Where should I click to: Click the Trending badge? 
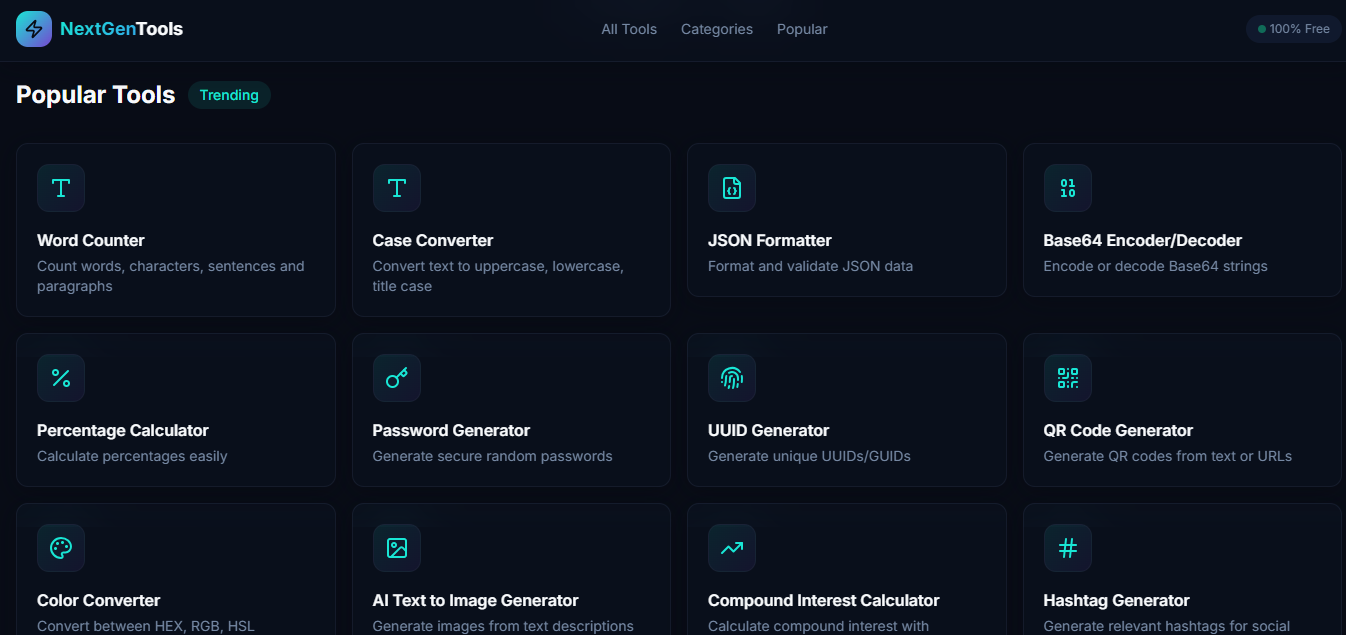point(229,95)
